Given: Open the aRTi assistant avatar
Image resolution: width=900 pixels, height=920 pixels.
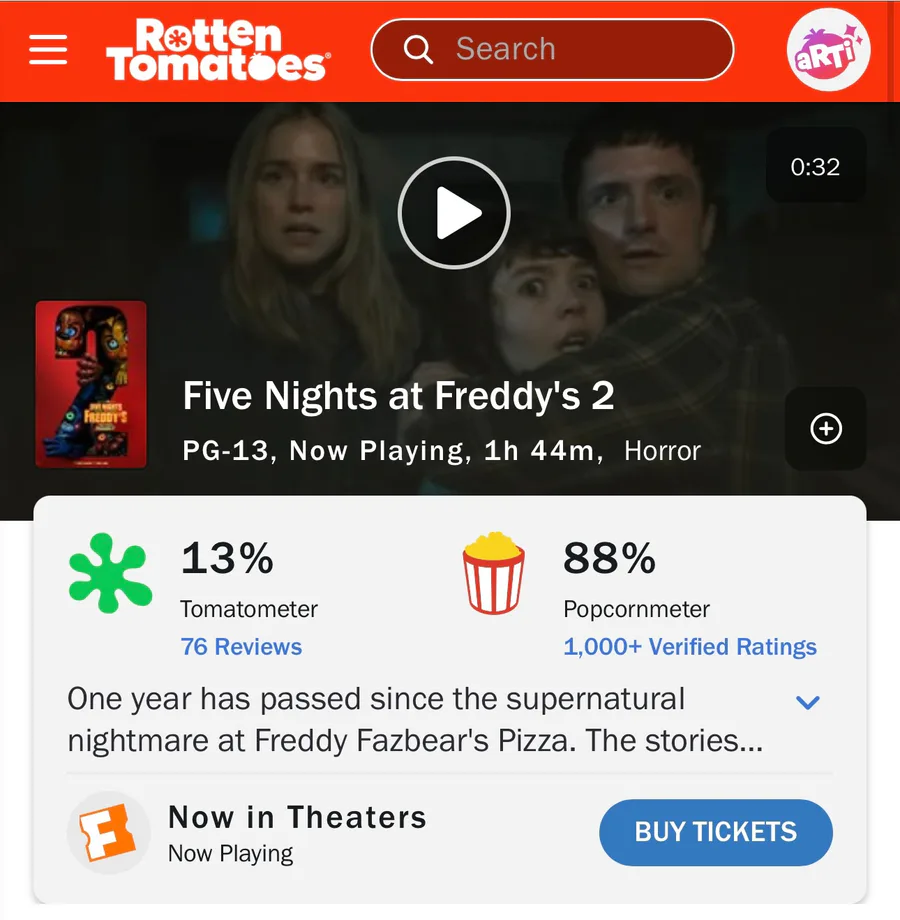Looking at the screenshot, I should click(828, 50).
